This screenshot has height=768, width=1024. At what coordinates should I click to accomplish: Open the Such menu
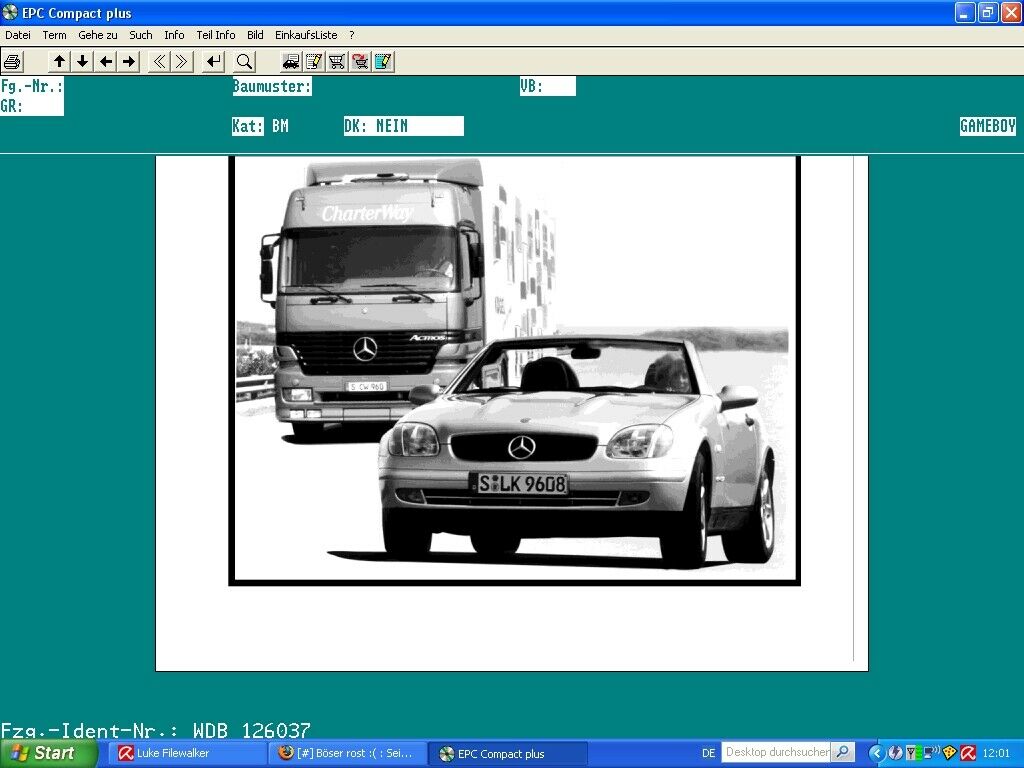pos(140,35)
